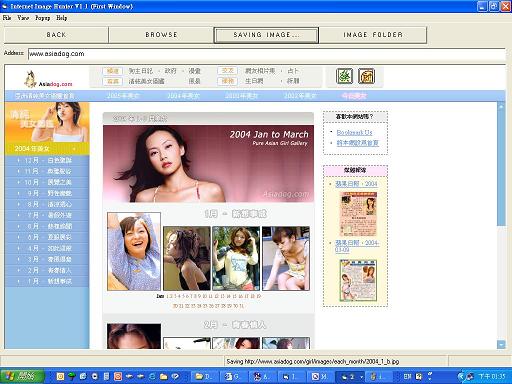512x384 pixels.
Task: Click the Bookmark Us link
Action: 354,133
